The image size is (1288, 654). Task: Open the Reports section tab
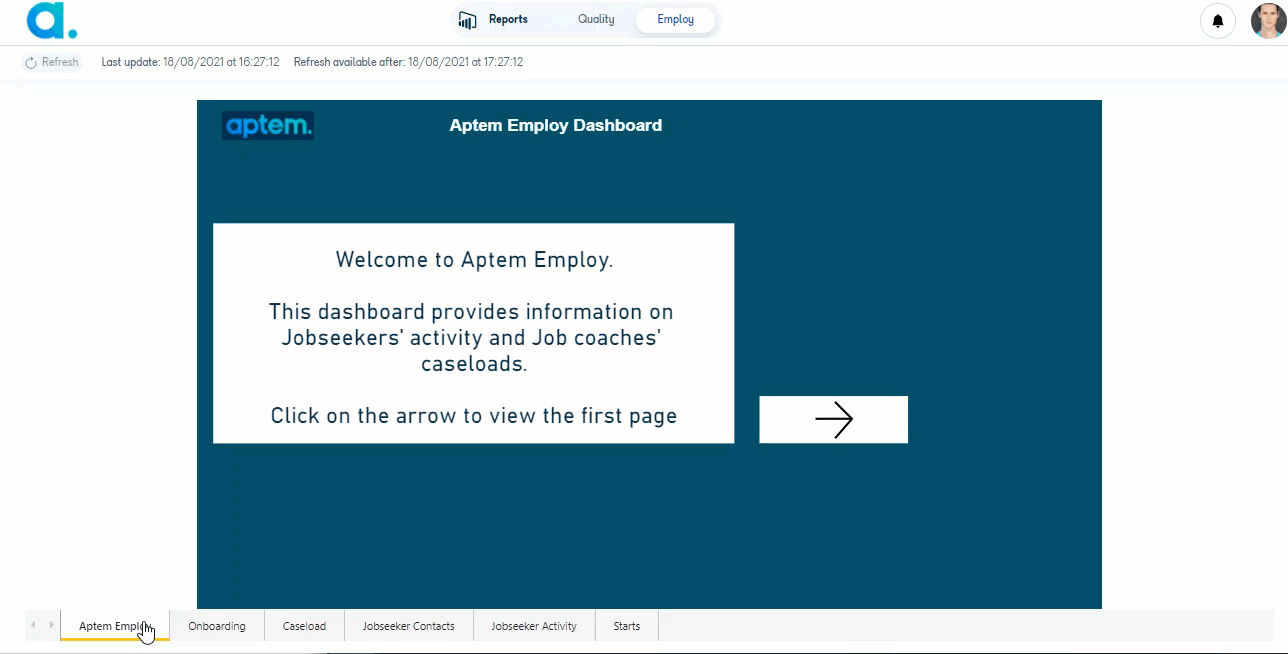point(494,20)
